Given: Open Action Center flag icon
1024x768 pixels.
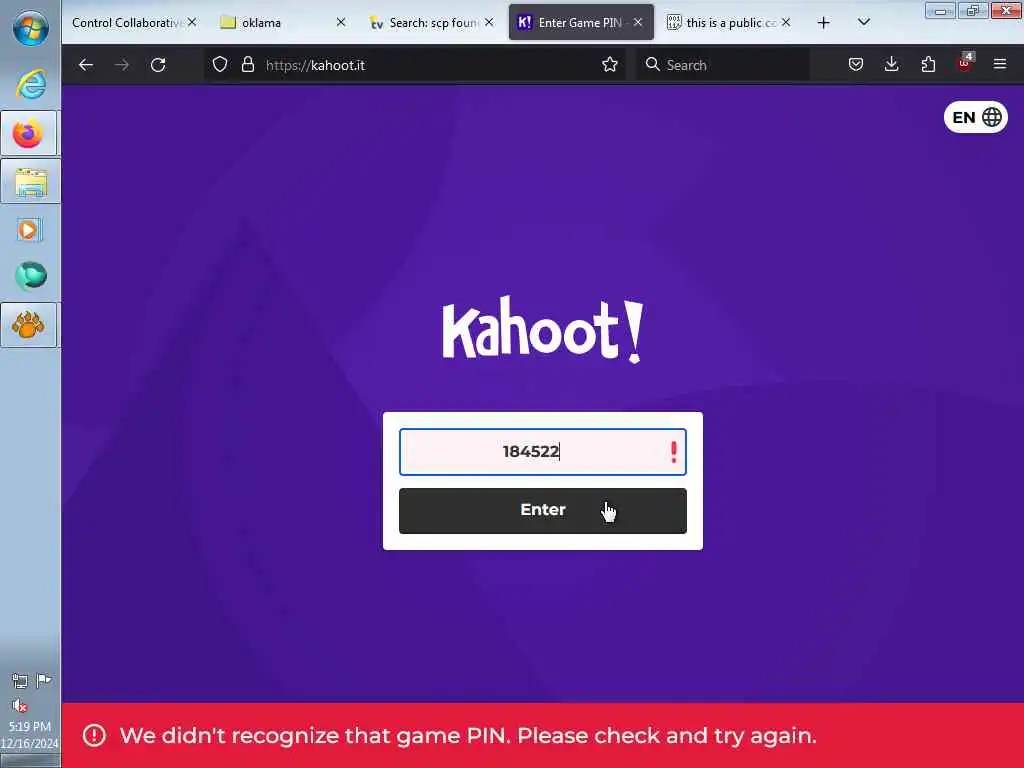Looking at the screenshot, I should coord(44,681).
